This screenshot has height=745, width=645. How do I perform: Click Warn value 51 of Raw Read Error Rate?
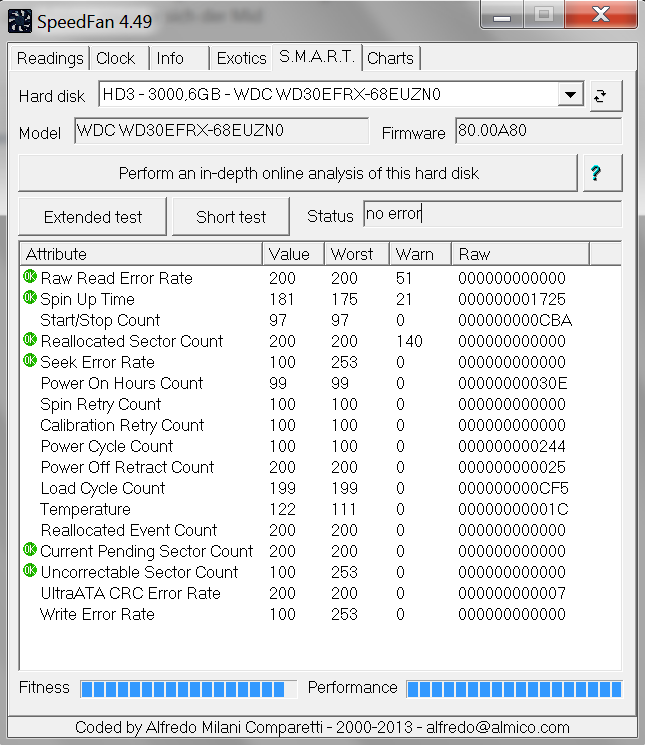[404, 278]
